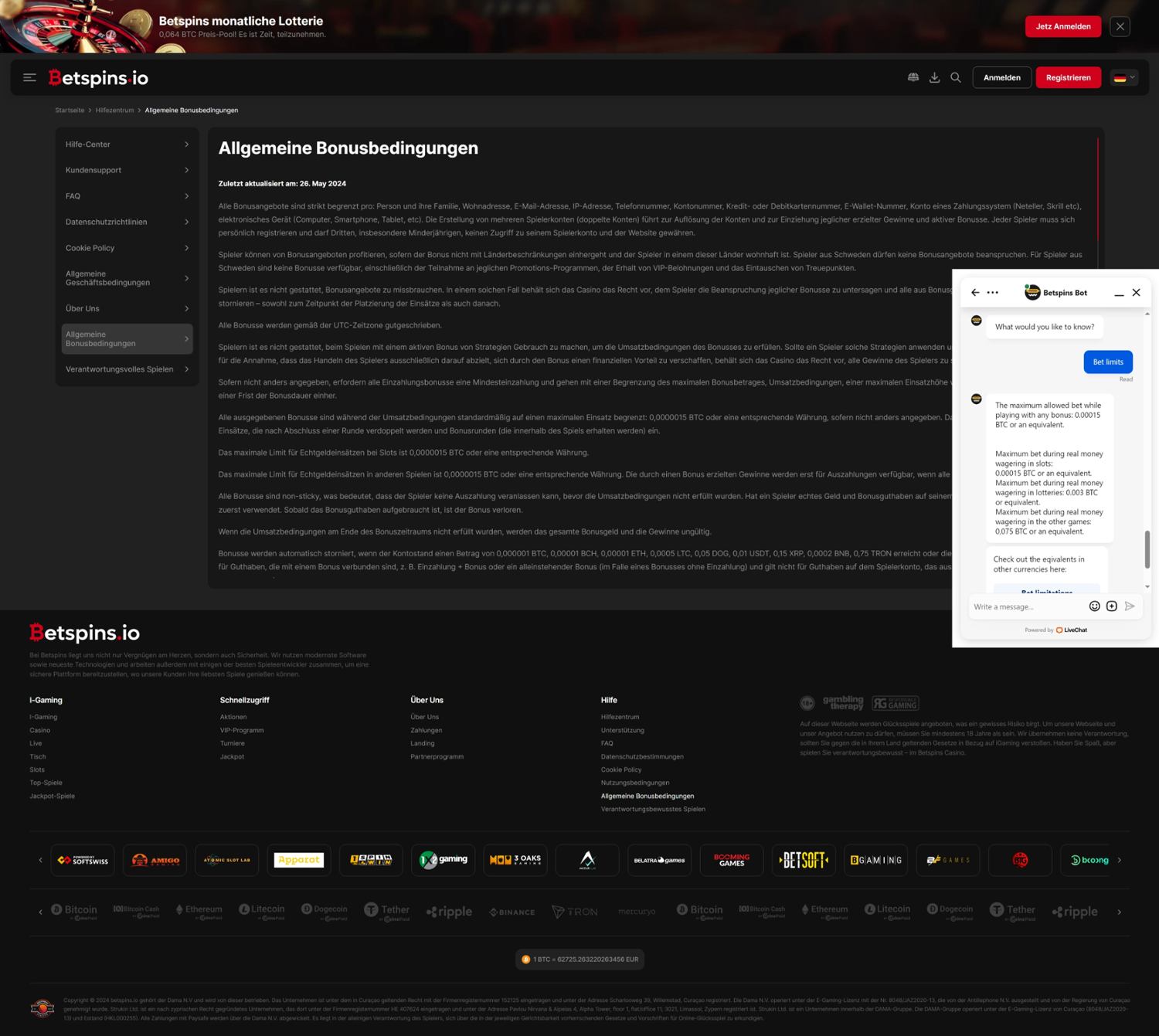Select Verantwortungsvolles Spielen in sidebar
The height and width of the screenshot is (1036, 1159).
[x=127, y=369]
